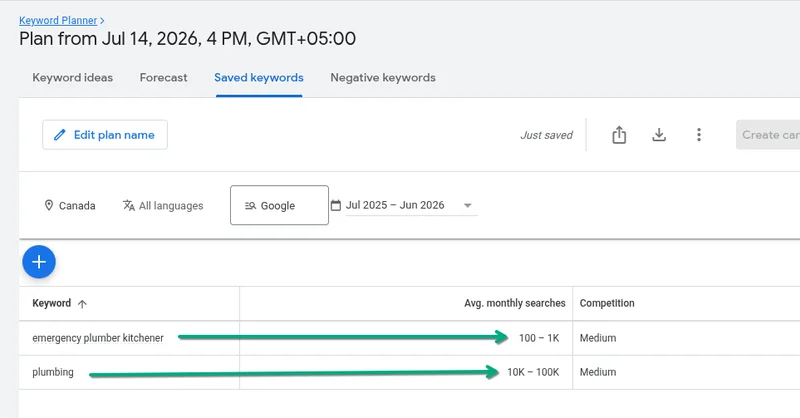Sort by the Competition column header
Image resolution: width=800 pixels, height=418 pixels.
pos(607,303)
